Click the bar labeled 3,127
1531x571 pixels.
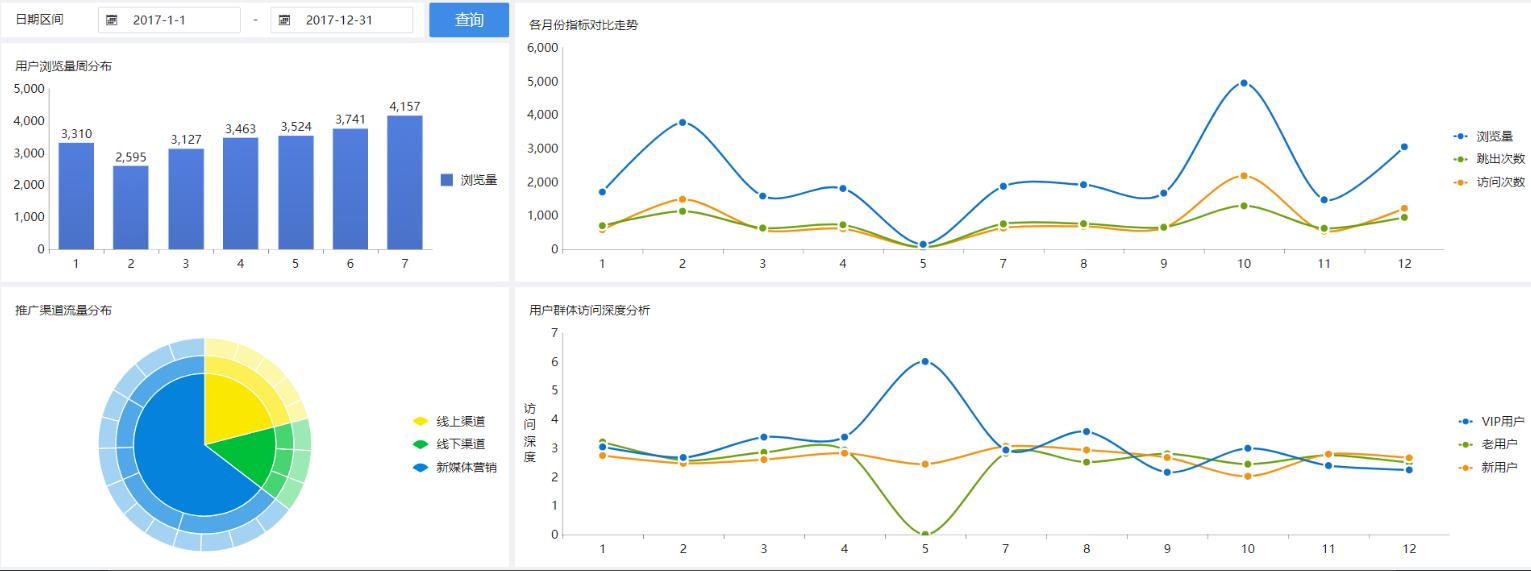pyautogui.click(x=186, y=199)
